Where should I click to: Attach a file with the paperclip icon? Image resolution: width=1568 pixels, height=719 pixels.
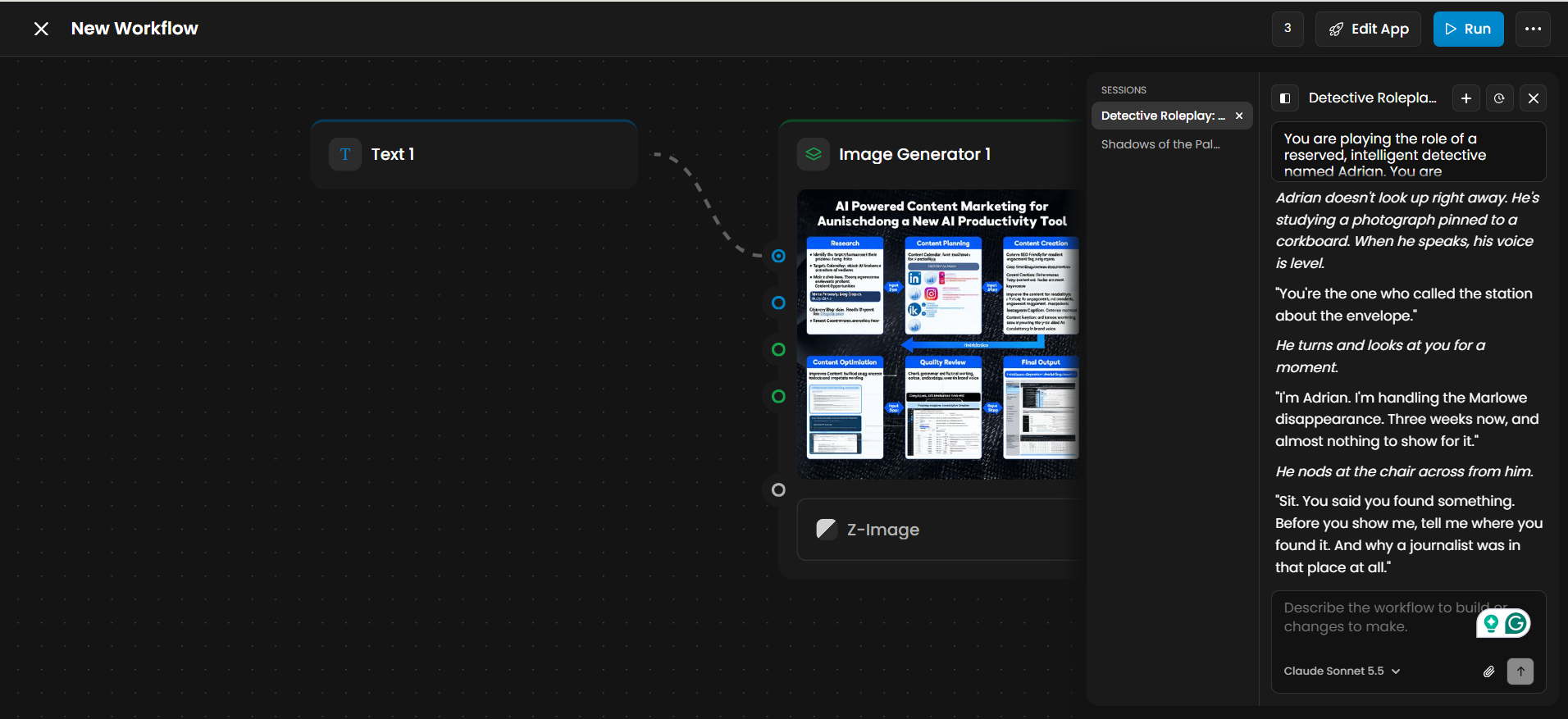point(1489,671)
